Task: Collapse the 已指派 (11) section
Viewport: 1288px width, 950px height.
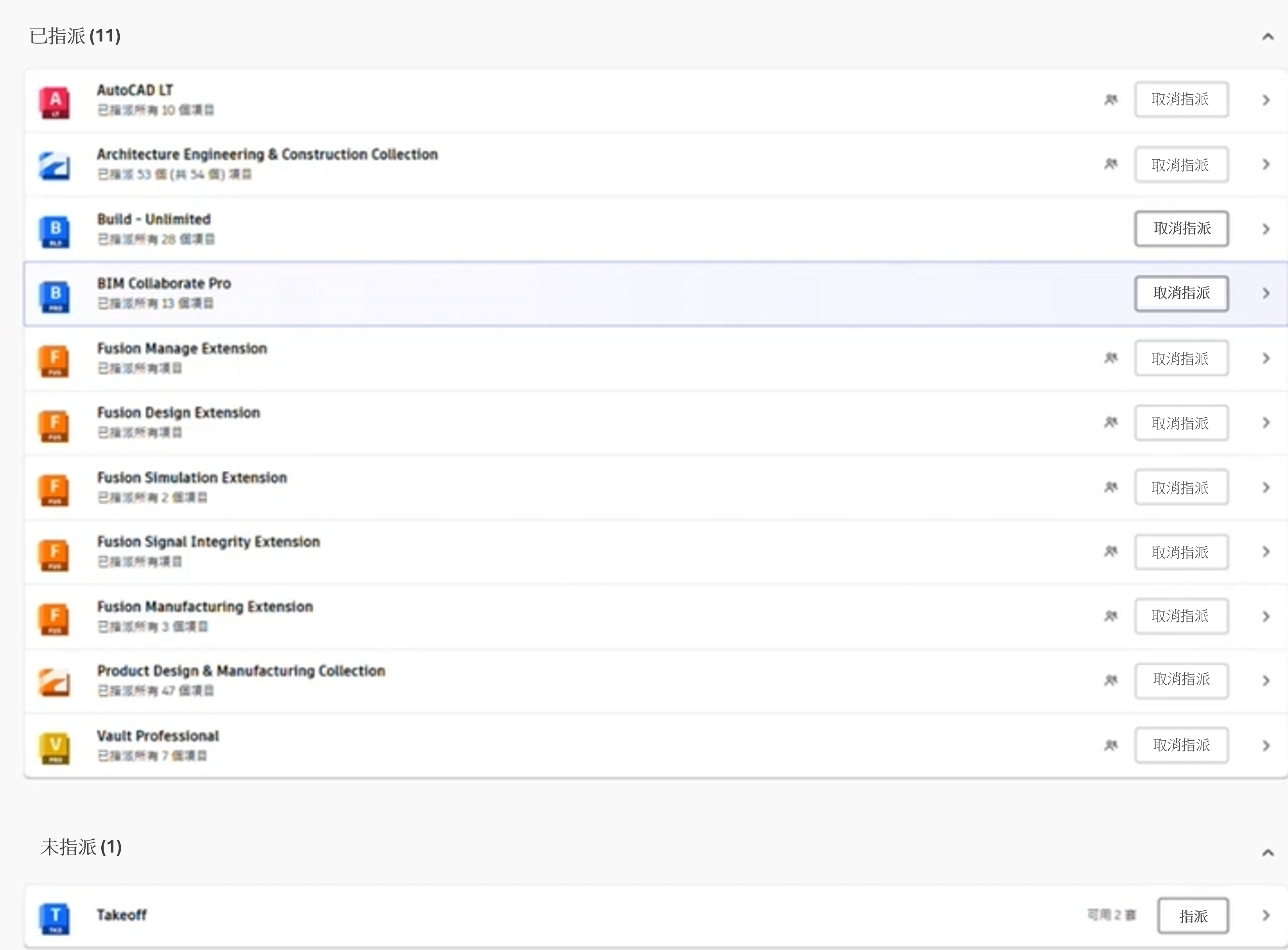Action: [x=1267, y=37]
